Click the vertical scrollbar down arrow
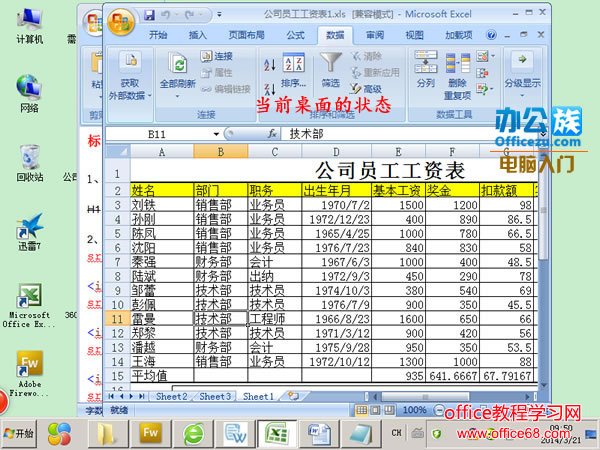The image size is (600, 450). click(544, 385)
